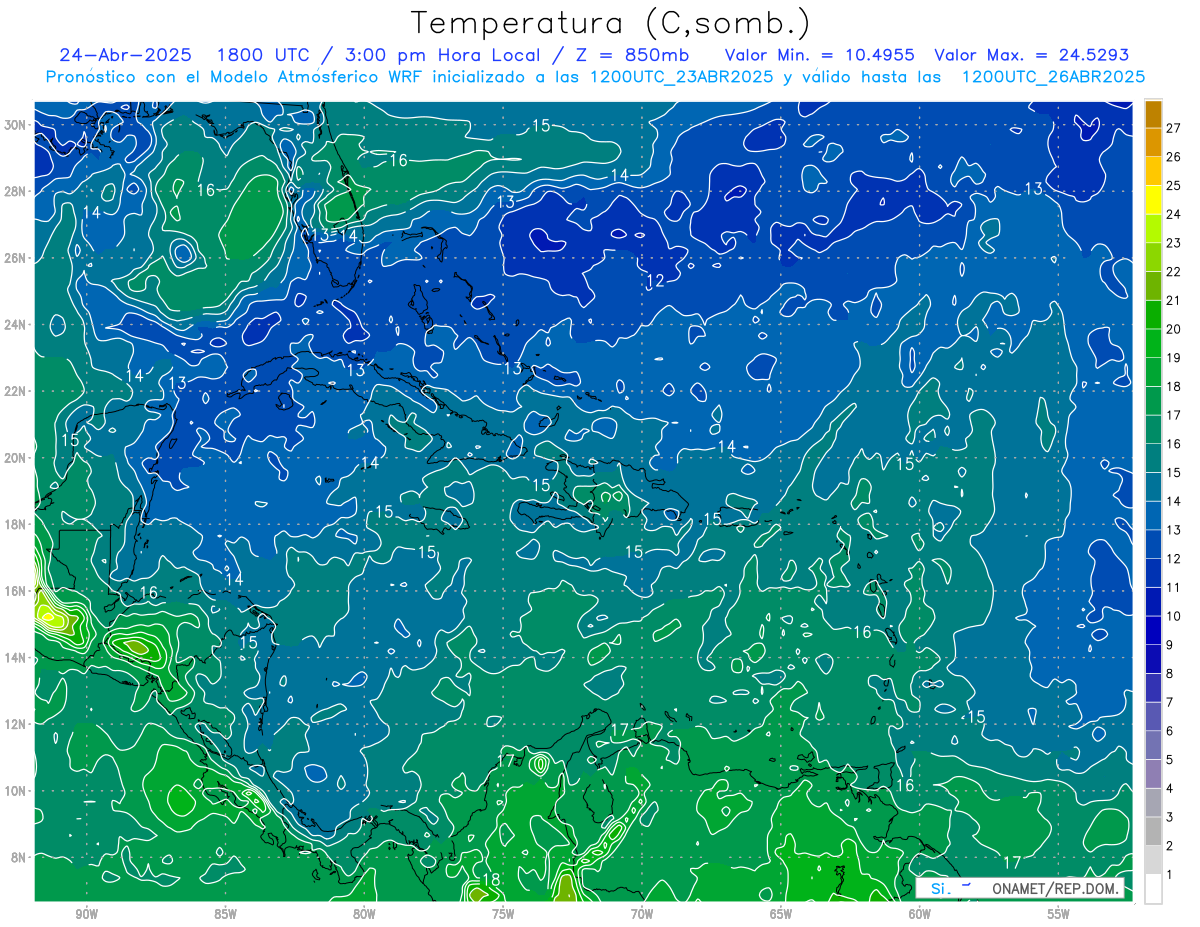
Task: Click the '85W' longitude axis label
Action: click(x=225, y=914)
